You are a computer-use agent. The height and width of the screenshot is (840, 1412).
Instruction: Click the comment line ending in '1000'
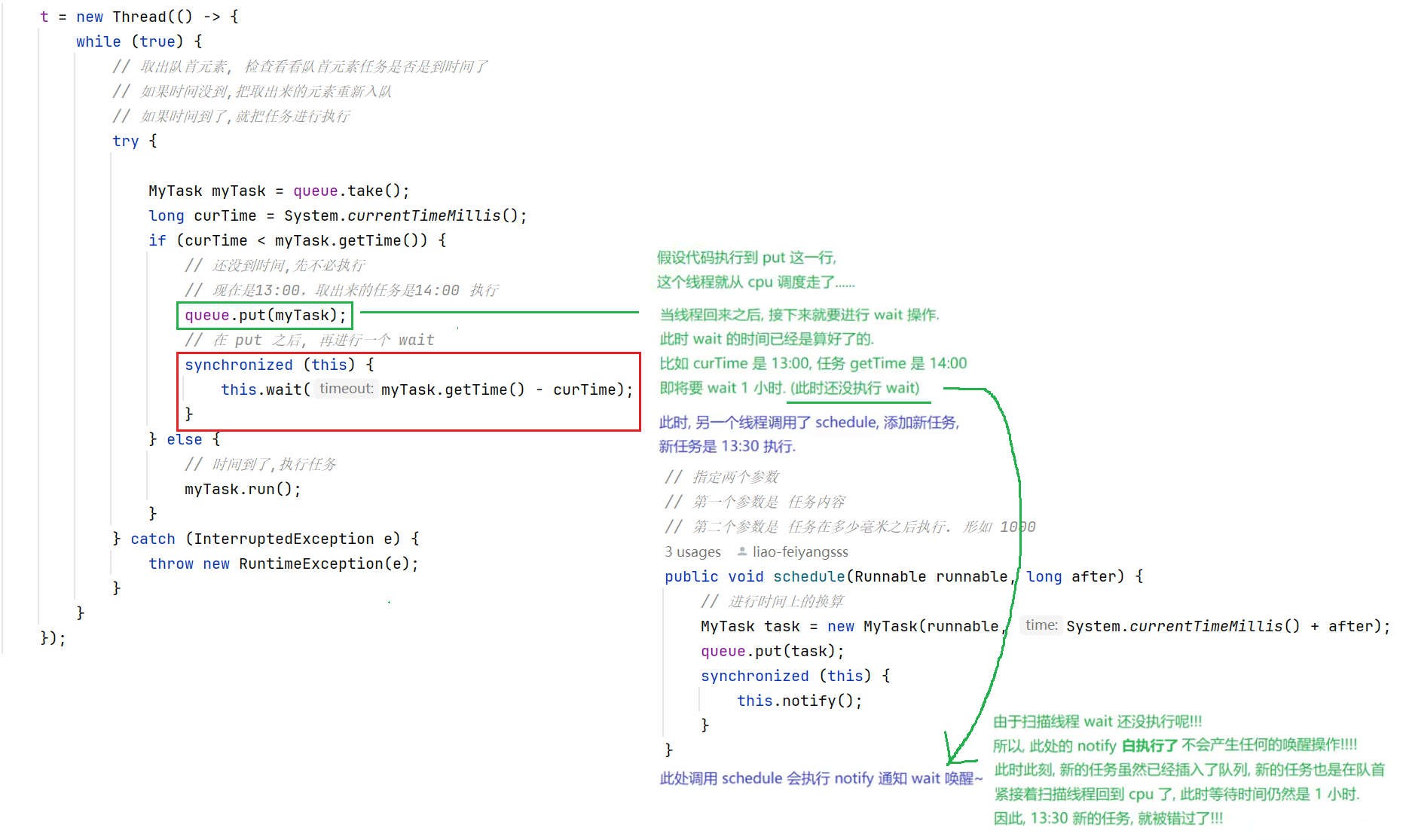coord(850,527)
